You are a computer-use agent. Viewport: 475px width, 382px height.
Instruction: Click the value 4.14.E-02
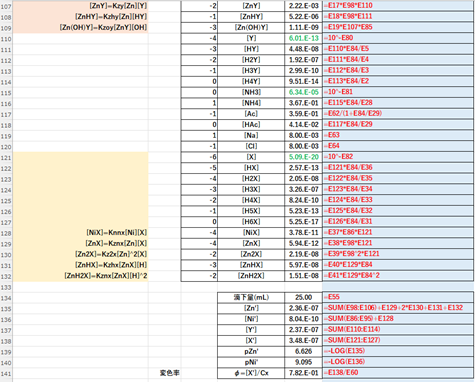click(x=303, y=125)
